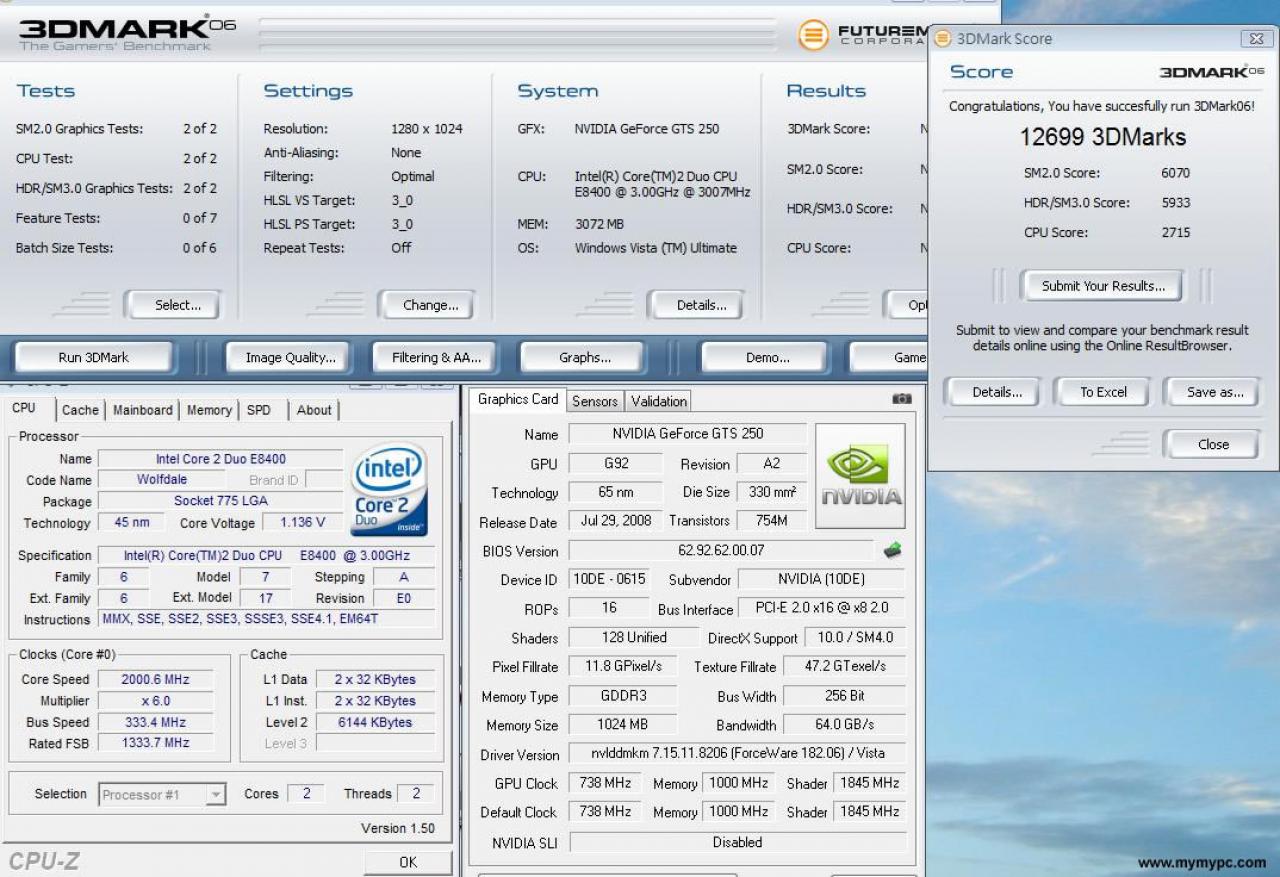Click the Resolution value 1280 x 1024
1280x877 pixels.
[428, 129]
